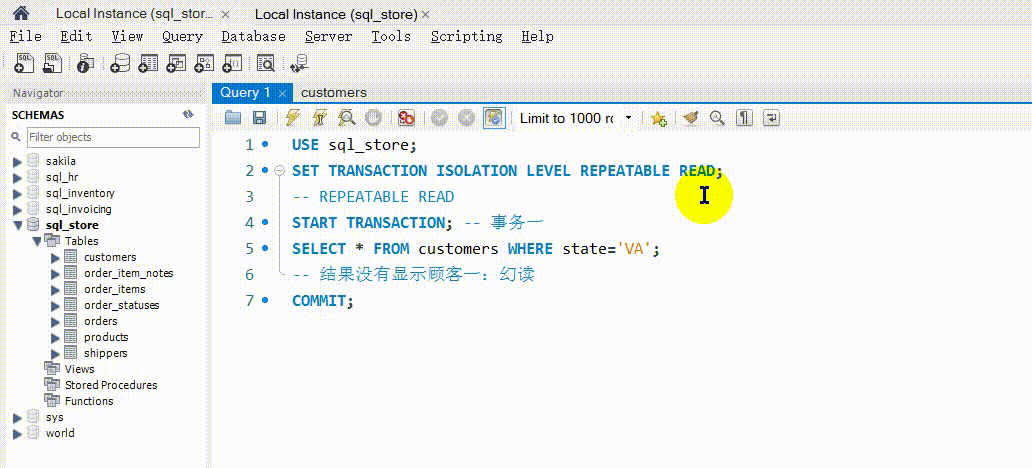This screenshot has width=1032, height=468.
Task: Run Explain plan magnifier-lightning icon
Action: coord(346,118)
